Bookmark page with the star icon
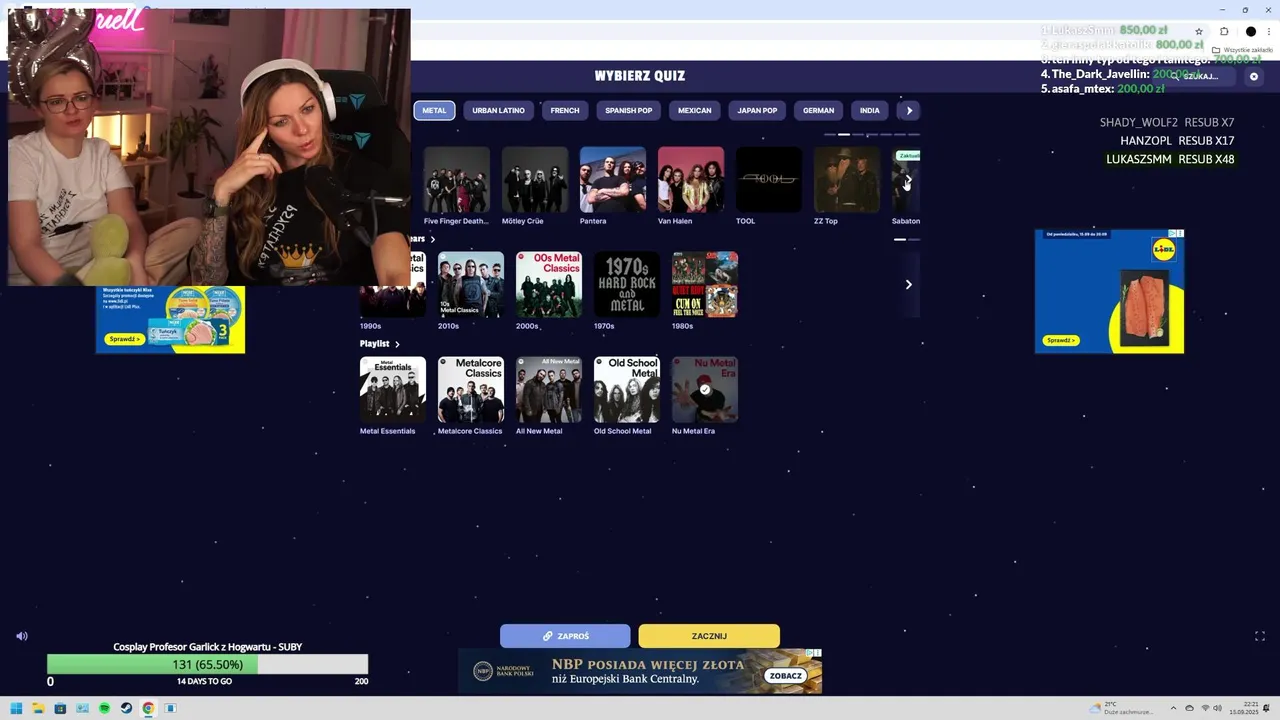 [1199, 31]
